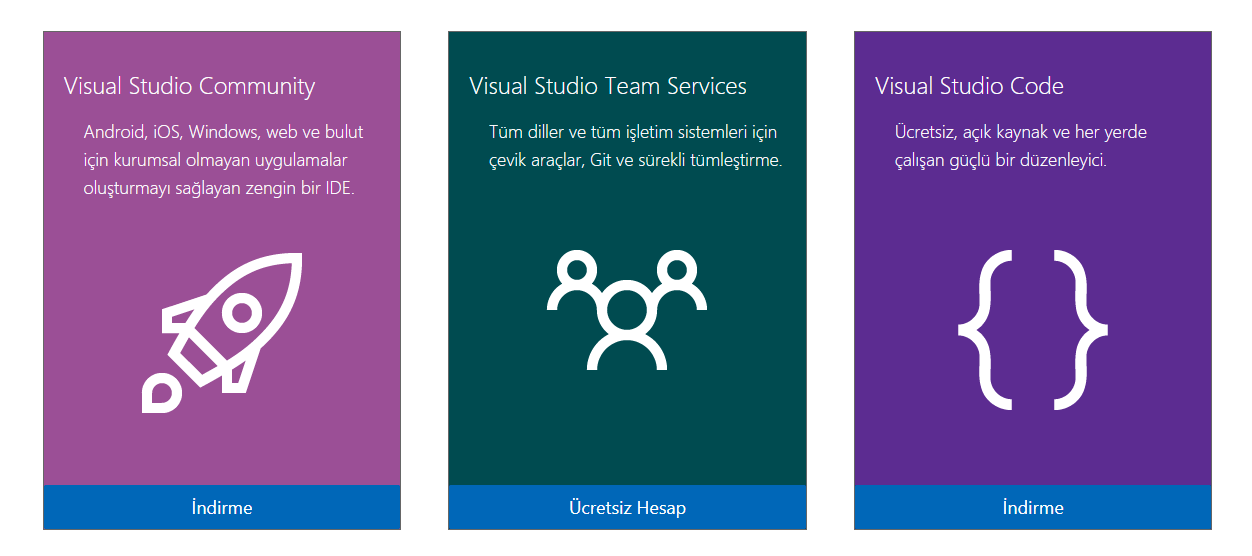1252x556 pixels.
Task: Click the curly braces code icon
Action: pyautogui.click(x=1033, y=330)
